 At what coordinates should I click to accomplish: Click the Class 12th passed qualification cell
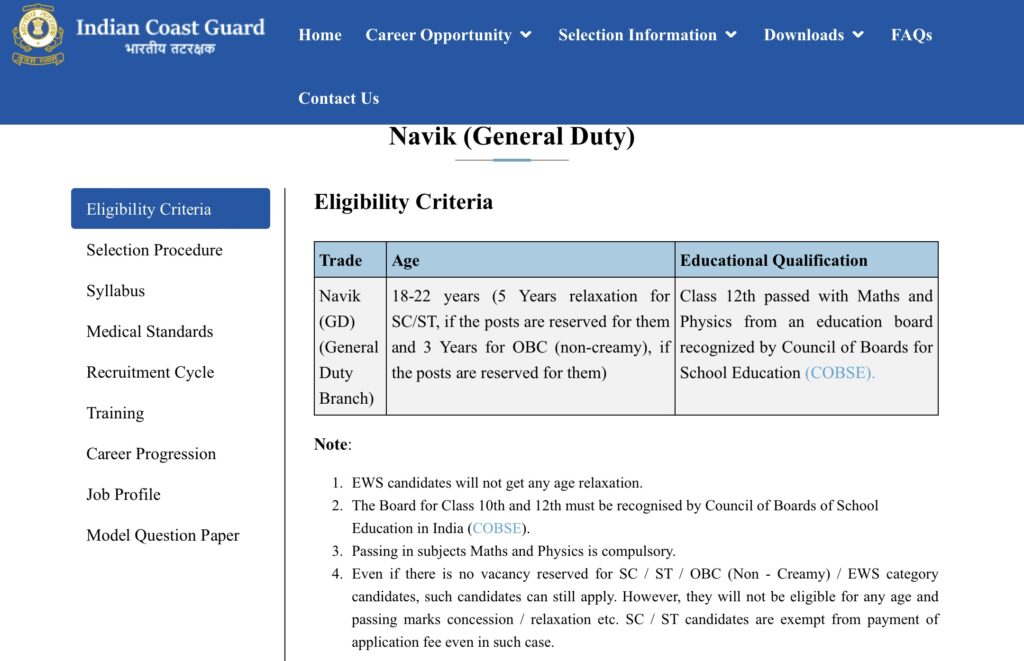pyautogui.click(x=807, y=347)
